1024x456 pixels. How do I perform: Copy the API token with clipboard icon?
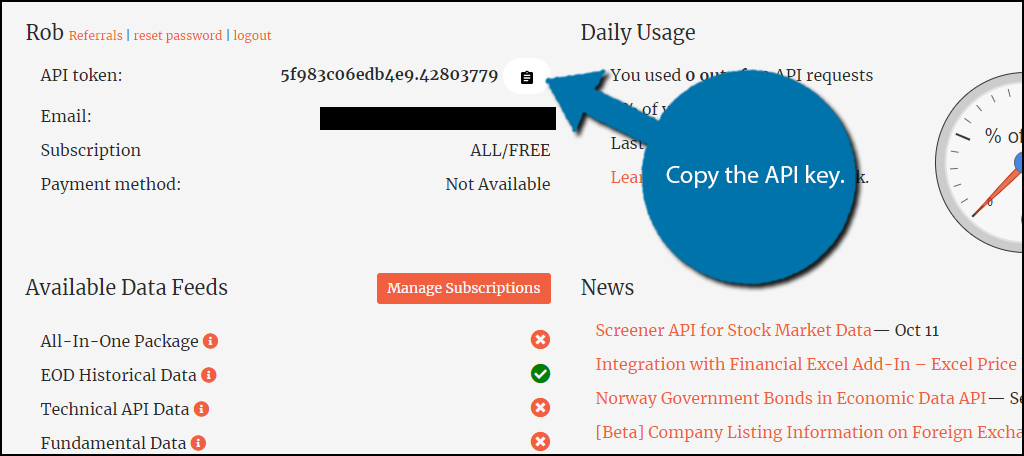point(526,76)
